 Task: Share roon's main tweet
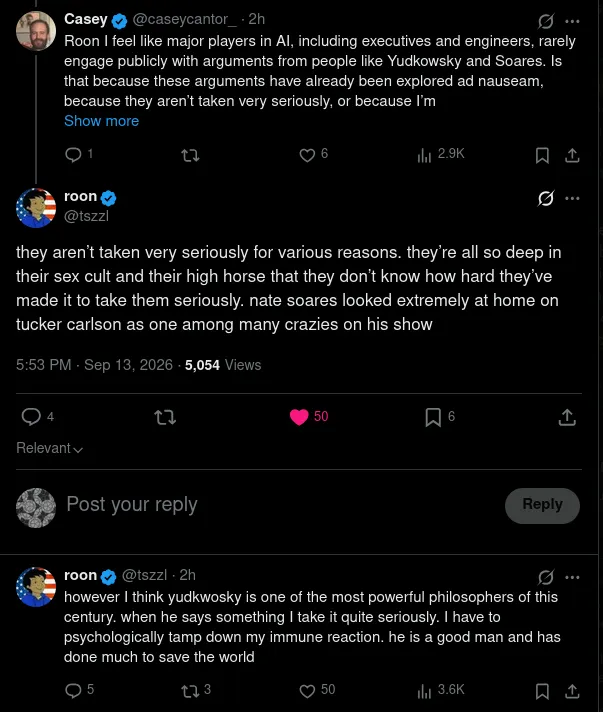(567, 417)
